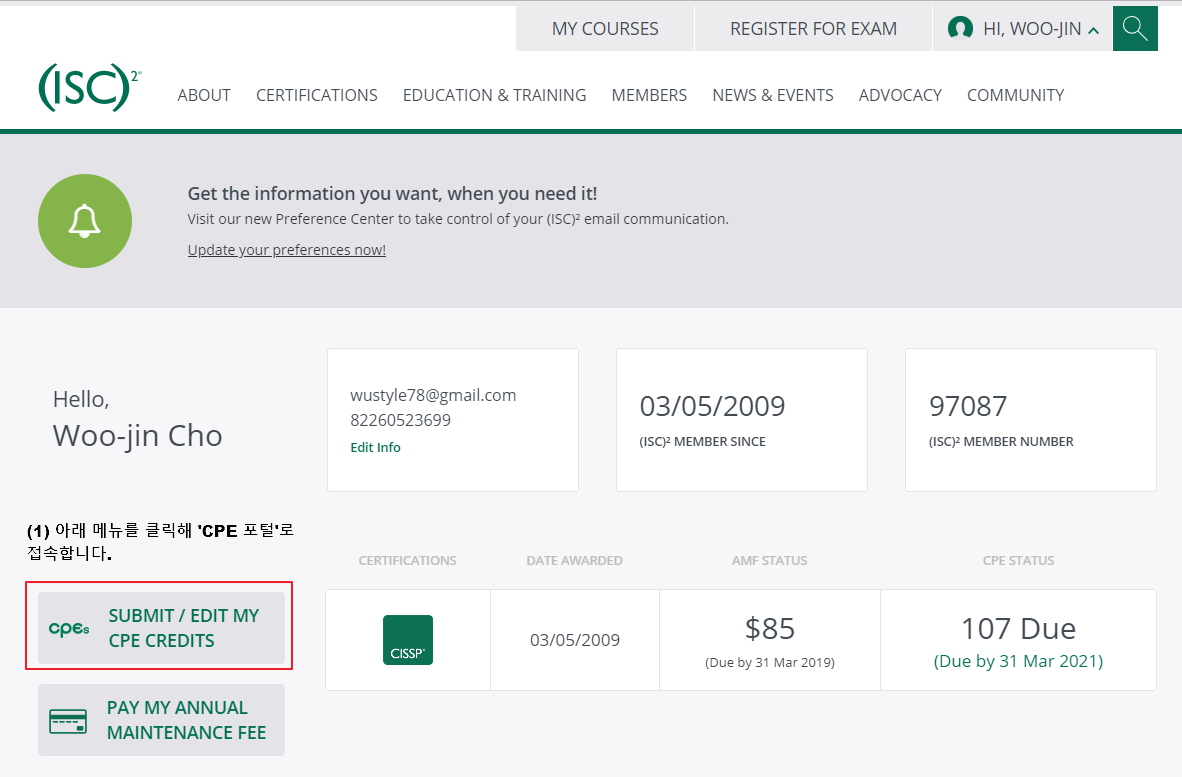
Task: Open the search magnifier icon
Action: pyautogui.click(x=1135, y=29)
